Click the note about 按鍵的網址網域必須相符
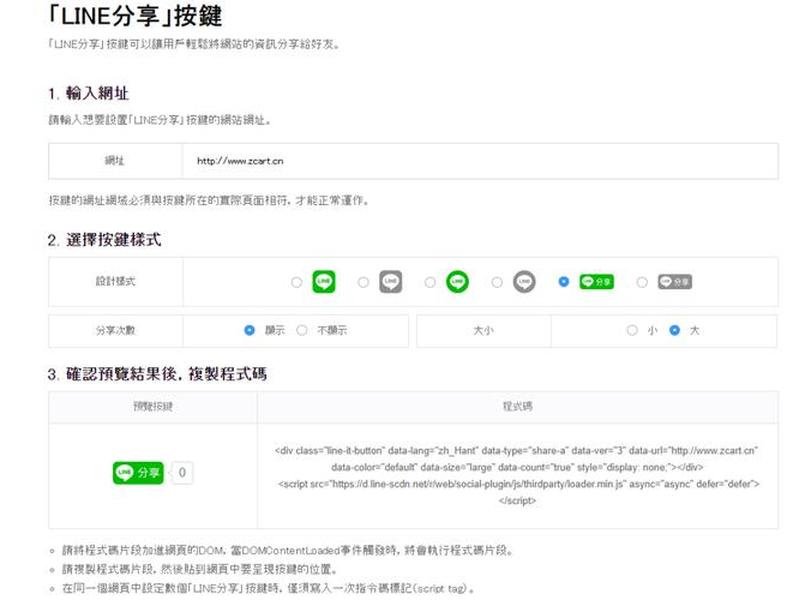Image resolution: width=800 pixels, height=600 pixels. click(209, 201)
